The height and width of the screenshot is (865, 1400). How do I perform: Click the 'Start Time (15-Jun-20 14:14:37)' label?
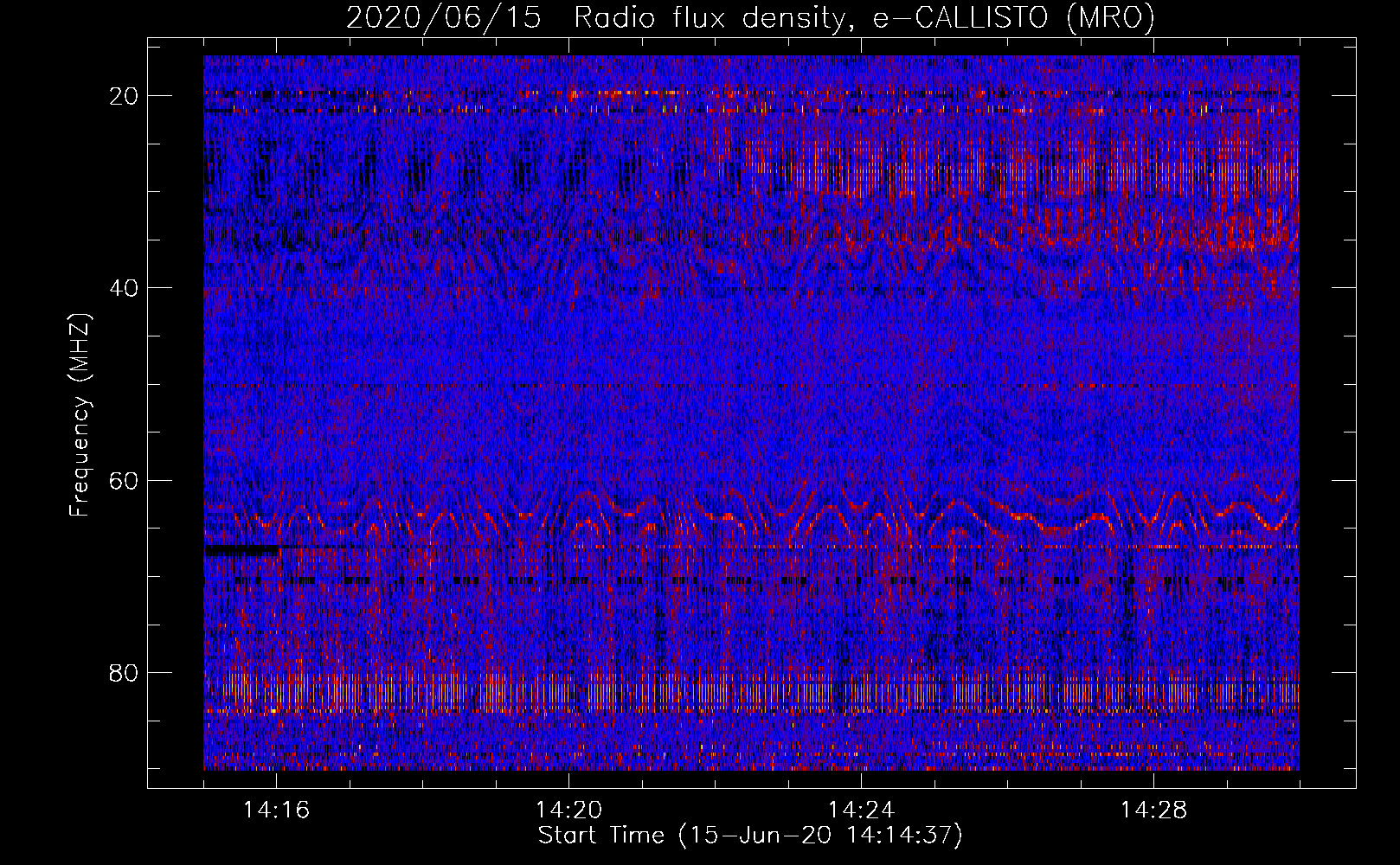pos(750,836)
